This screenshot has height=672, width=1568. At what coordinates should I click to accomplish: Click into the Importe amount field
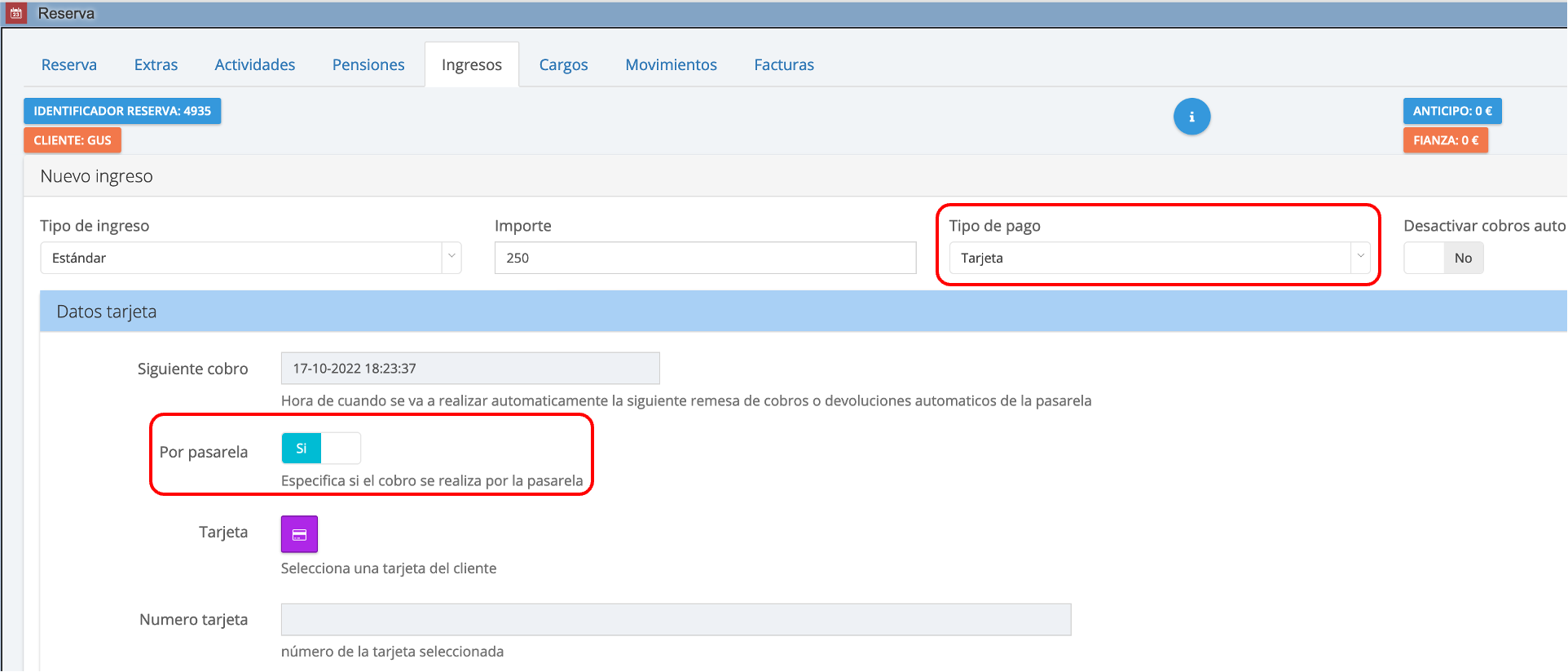click(x=705, y=258)
